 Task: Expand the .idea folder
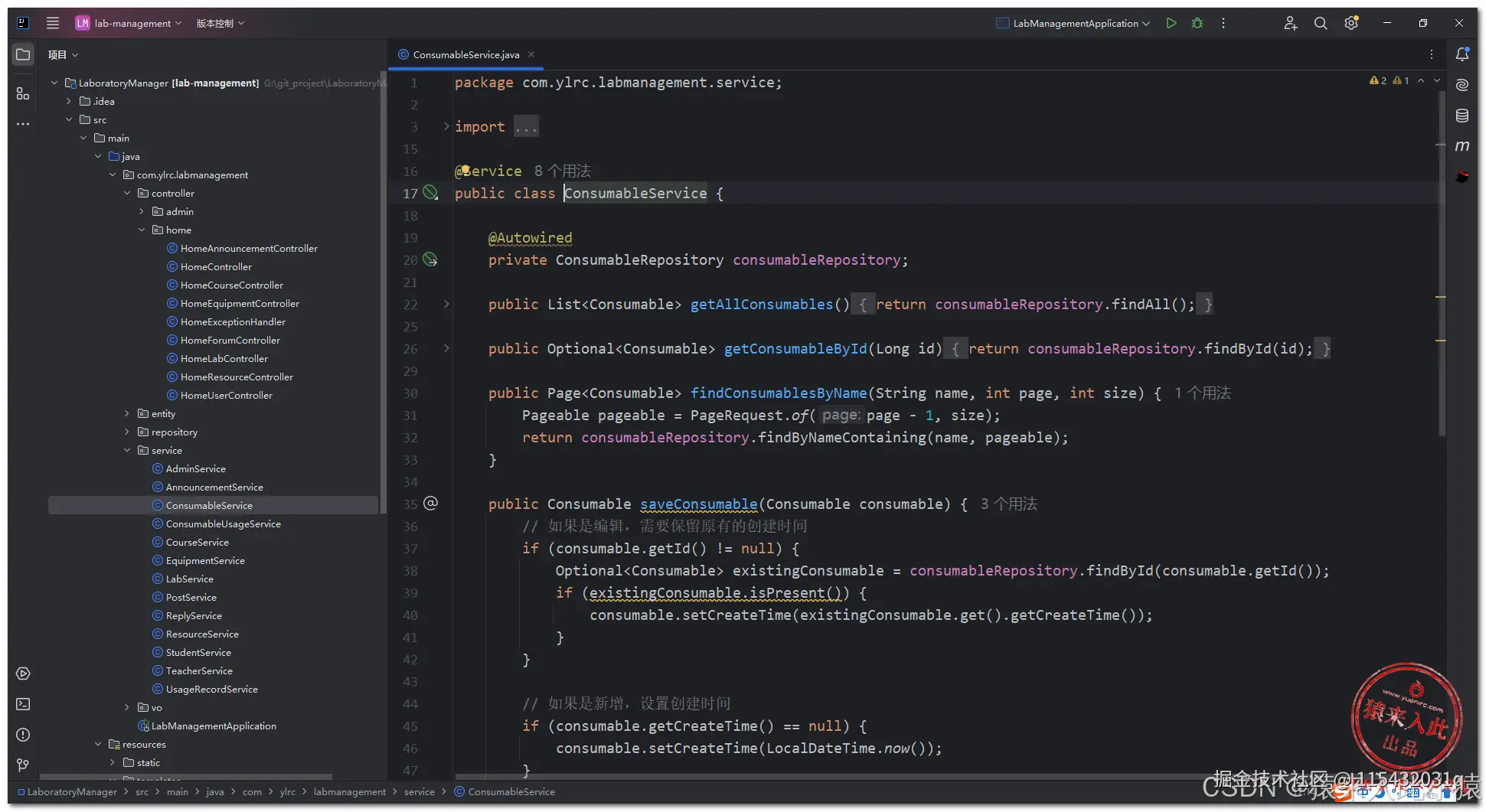[69, 101]
